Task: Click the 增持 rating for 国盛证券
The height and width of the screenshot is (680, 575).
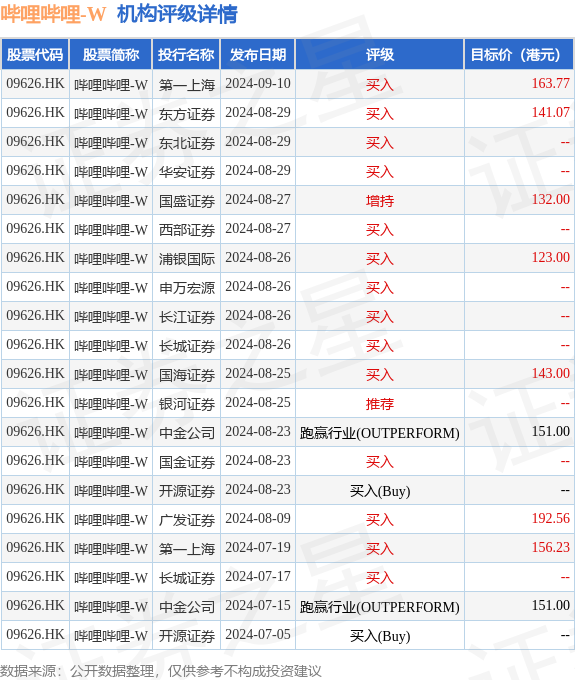Action: [379, 201]
